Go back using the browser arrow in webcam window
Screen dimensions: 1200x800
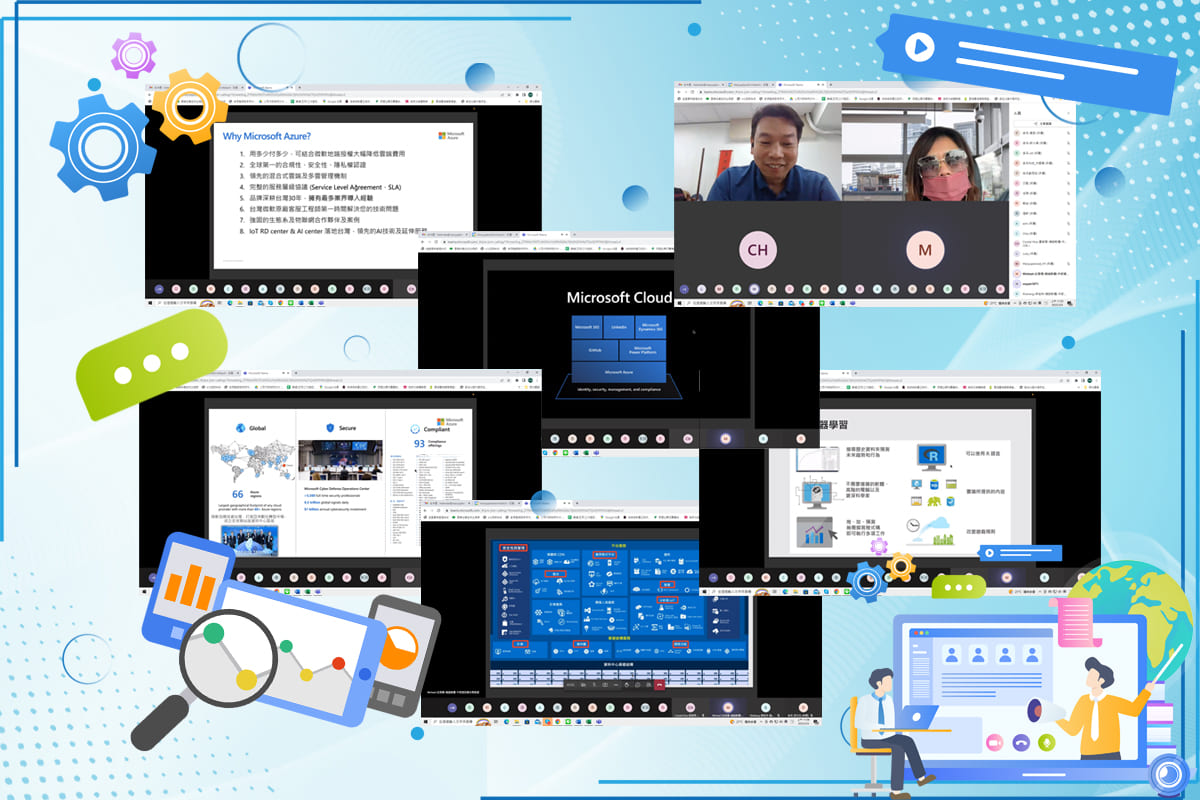coord(680,94)
